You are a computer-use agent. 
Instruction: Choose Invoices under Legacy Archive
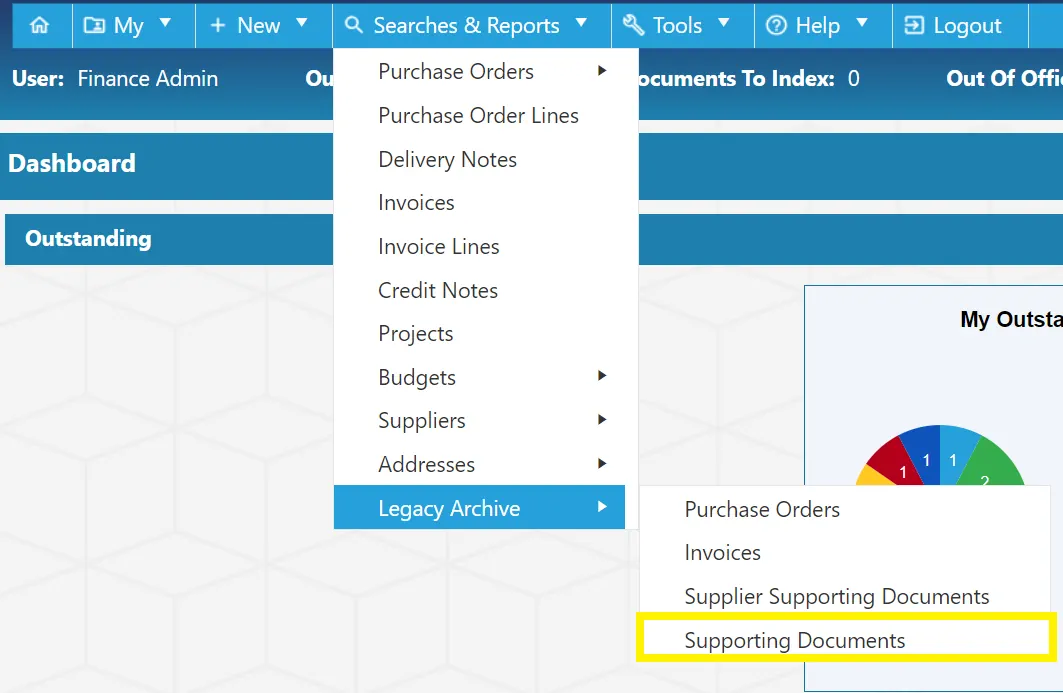pos(845,553)
